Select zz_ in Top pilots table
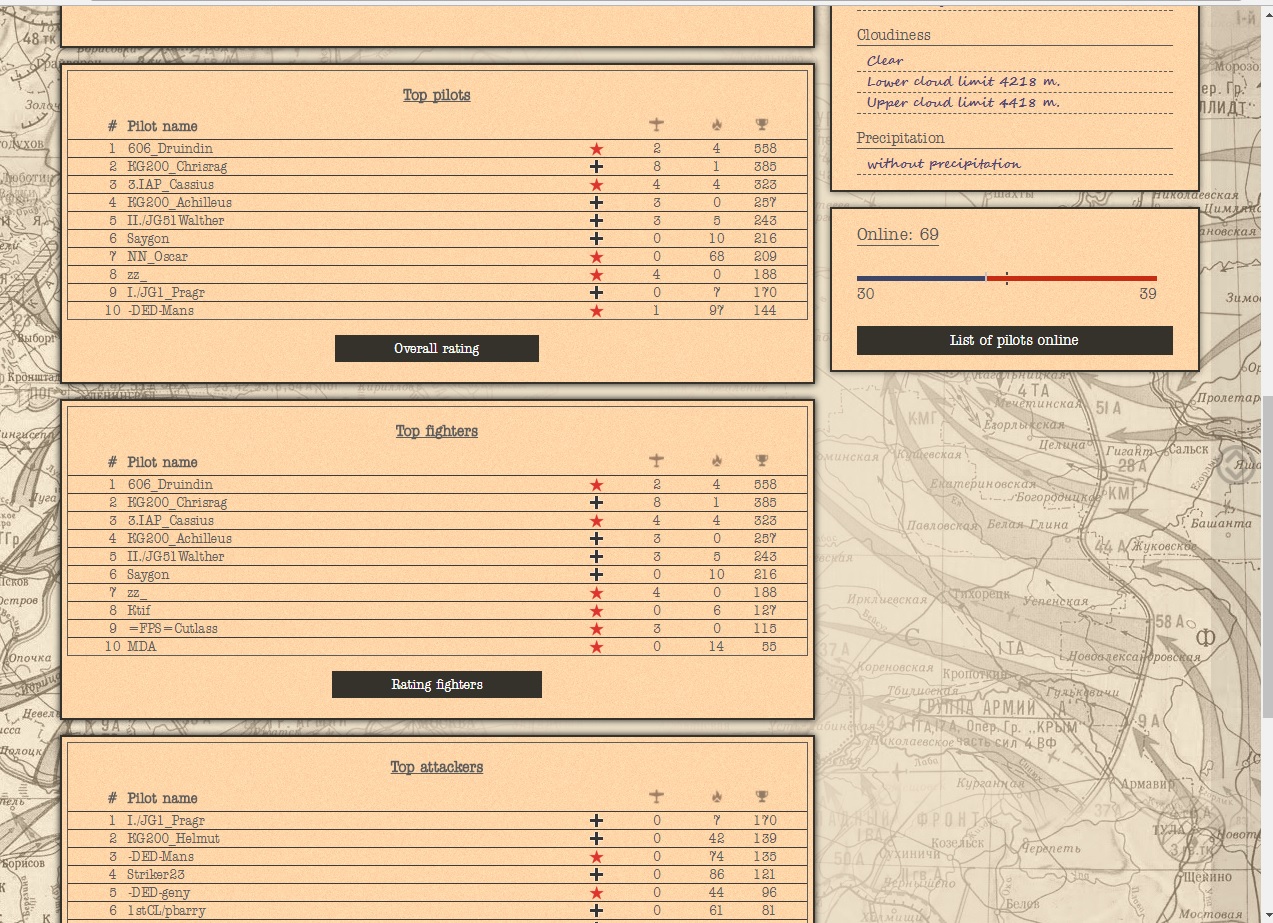 [137, 275]
